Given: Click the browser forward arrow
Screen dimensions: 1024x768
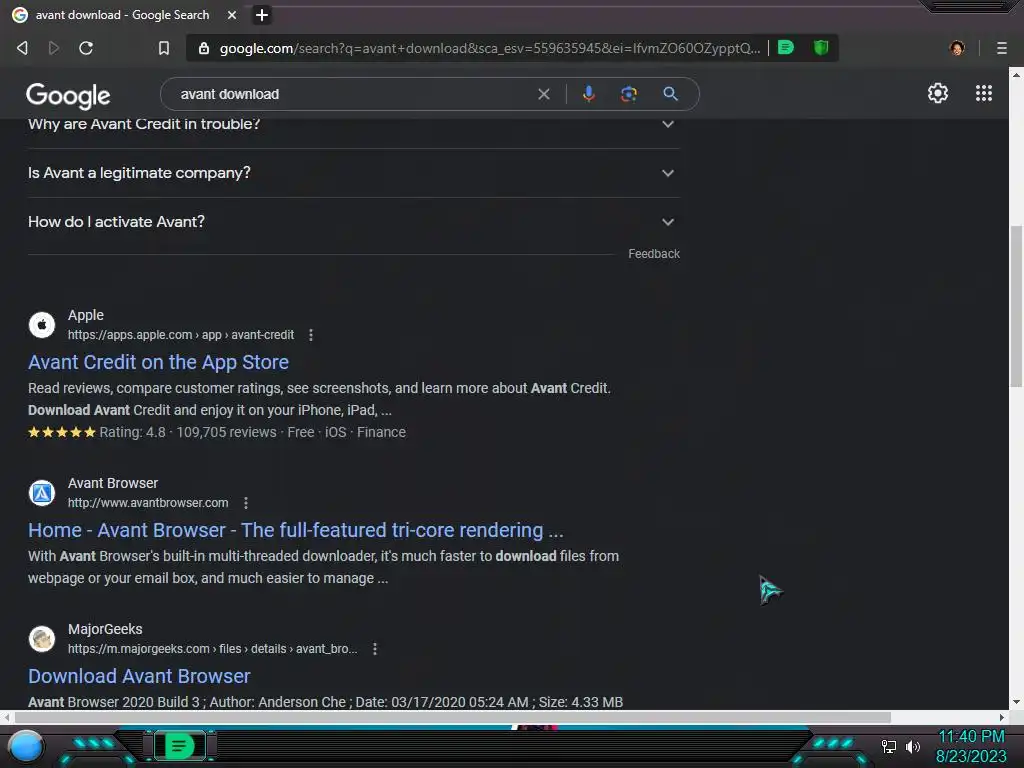Looking at the screenshot, I should point(54,48).
